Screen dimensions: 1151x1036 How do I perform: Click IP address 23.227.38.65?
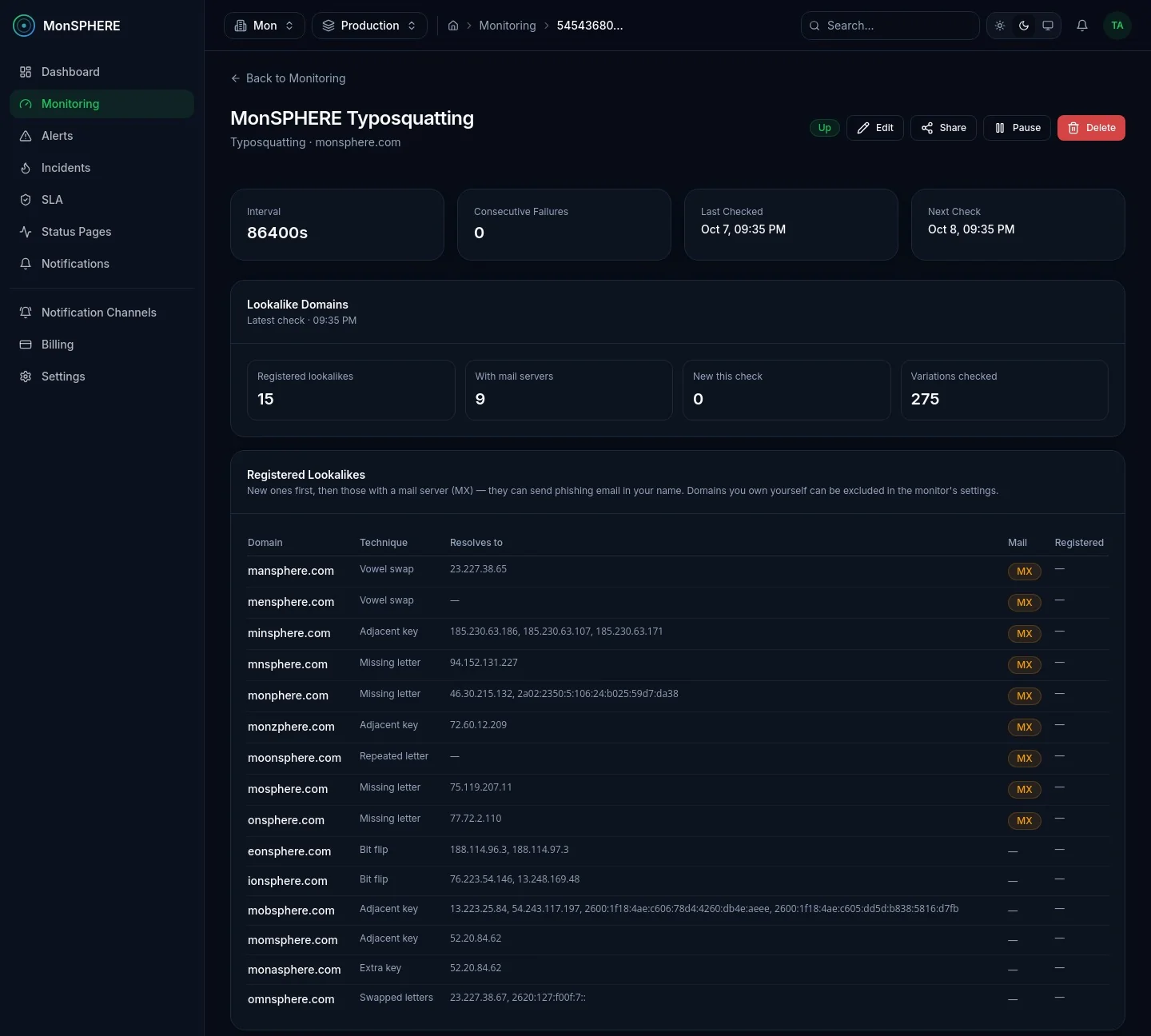point(478,569)
